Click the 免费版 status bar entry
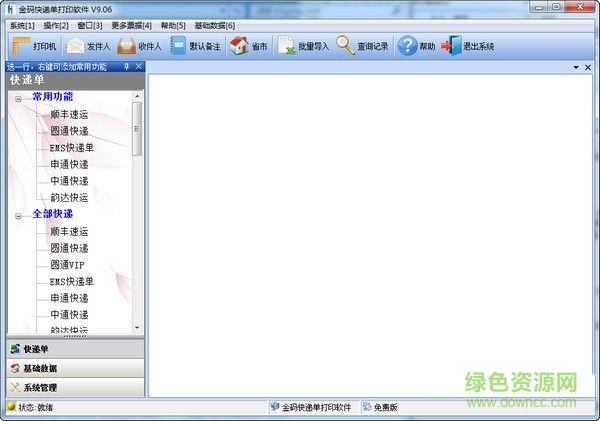The width and height of the screenshot is (600, 421). 380,407
